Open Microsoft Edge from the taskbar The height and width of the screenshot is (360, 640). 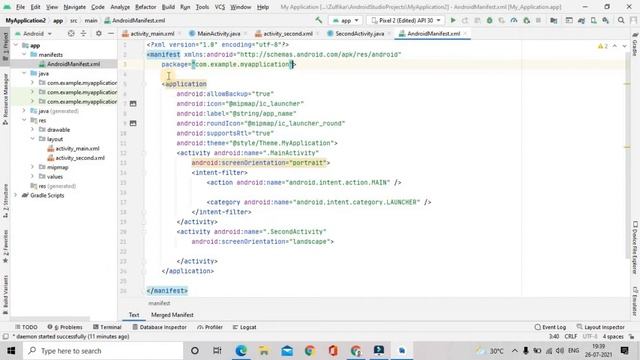[x=241, y=351]
